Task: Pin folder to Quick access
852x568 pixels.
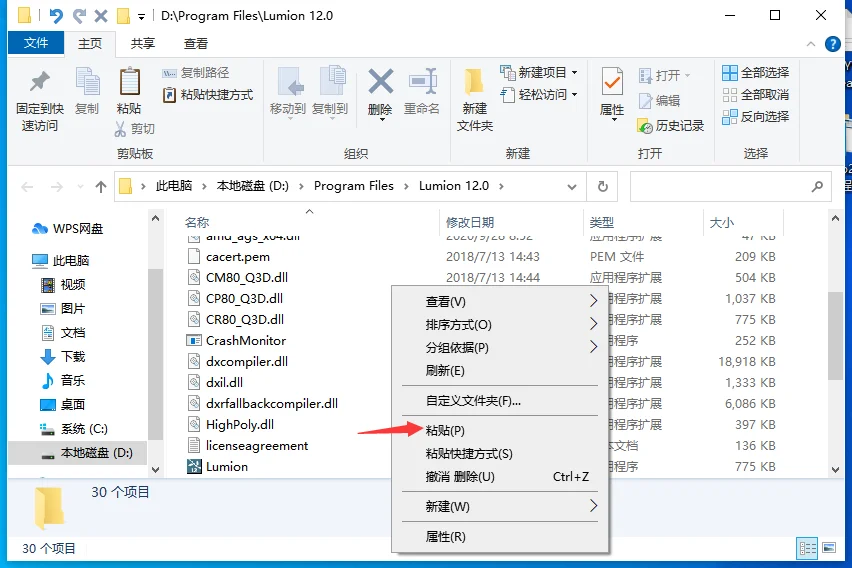Action: (40, 101)
